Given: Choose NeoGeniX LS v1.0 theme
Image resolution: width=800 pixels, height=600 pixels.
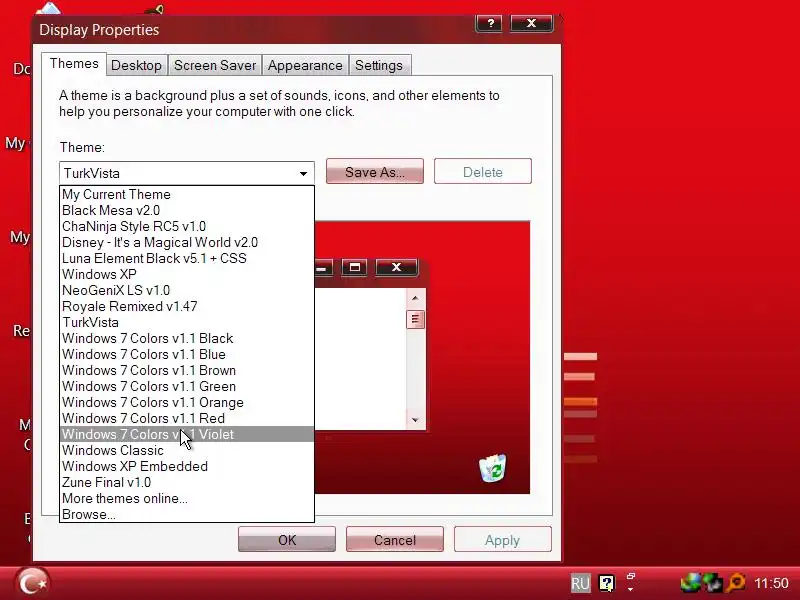Looking at the screenshot, I should point(187,290).
